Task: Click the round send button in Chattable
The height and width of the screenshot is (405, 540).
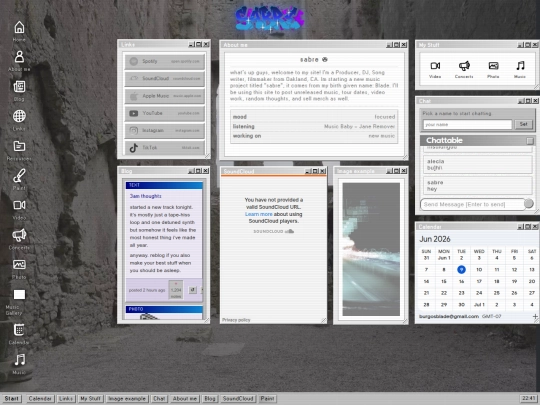Action: click(x=528, y=204)
